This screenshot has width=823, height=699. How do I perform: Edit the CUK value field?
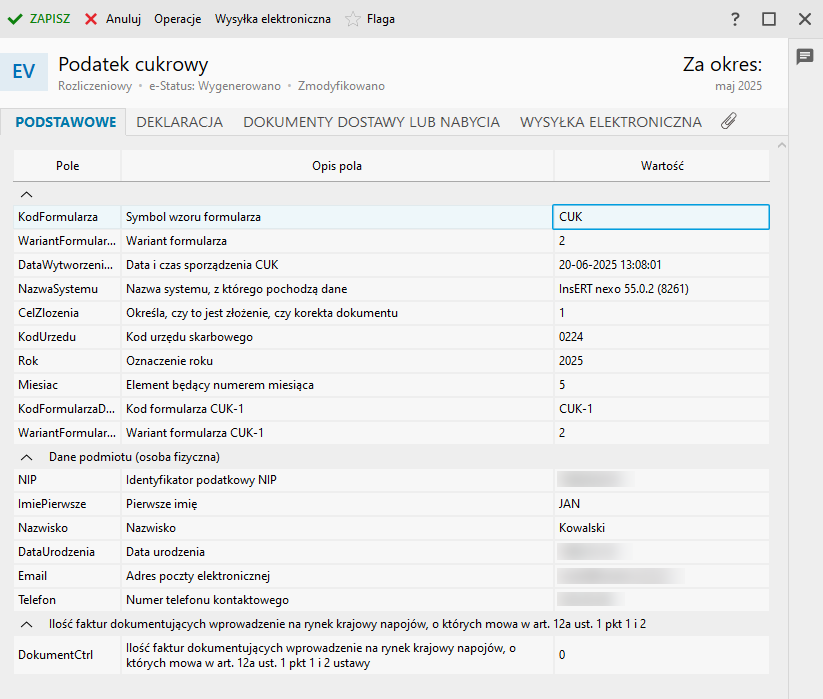coord(661,217)
